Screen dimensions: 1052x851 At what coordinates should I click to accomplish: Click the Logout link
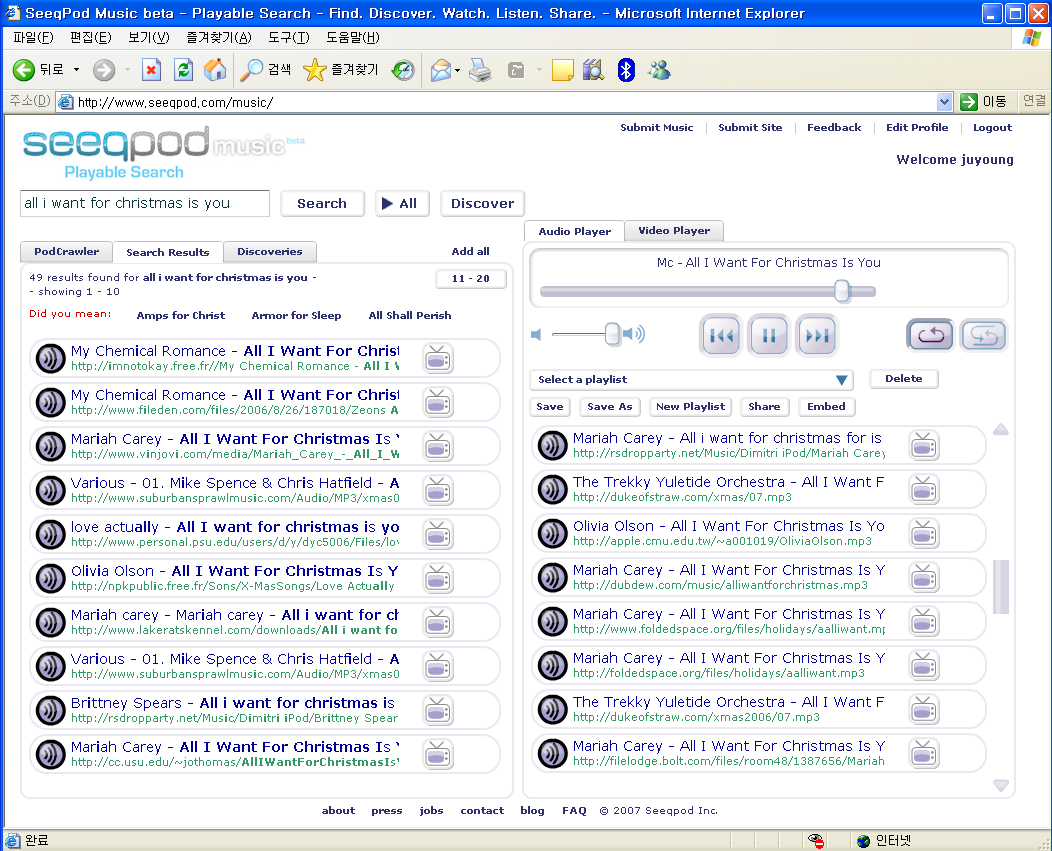coord(992,128)
